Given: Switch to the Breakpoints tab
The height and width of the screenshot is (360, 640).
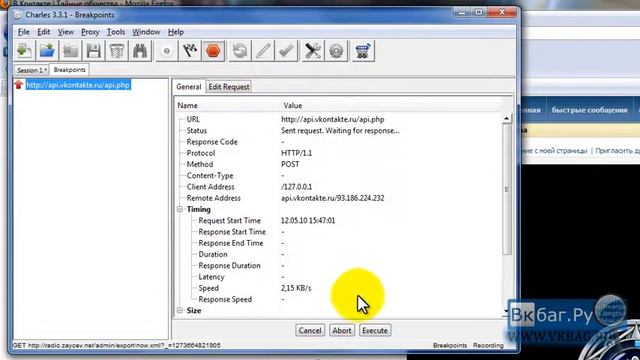Looking at the screenshot, I should pos(70,70).
